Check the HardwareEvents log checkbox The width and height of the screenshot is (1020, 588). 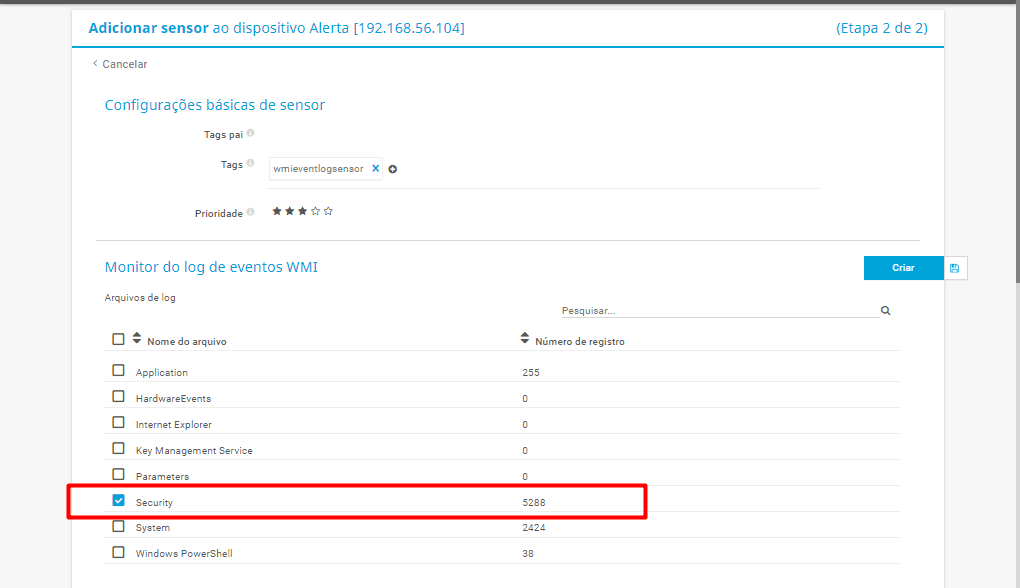click(x=118, y=397)
